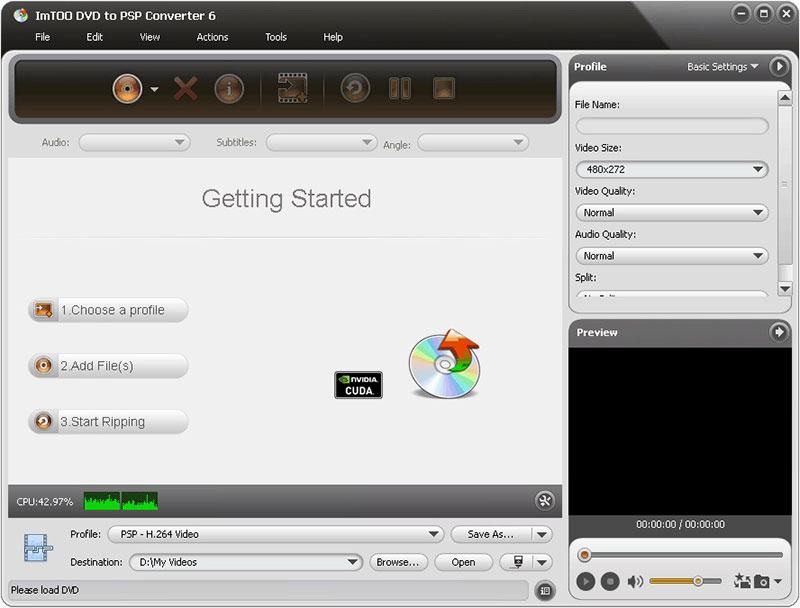This screenshot has height=608, width=800.
Task: Open the Video Size dropdown showing 480x272
Action: (x=671, y=169)
